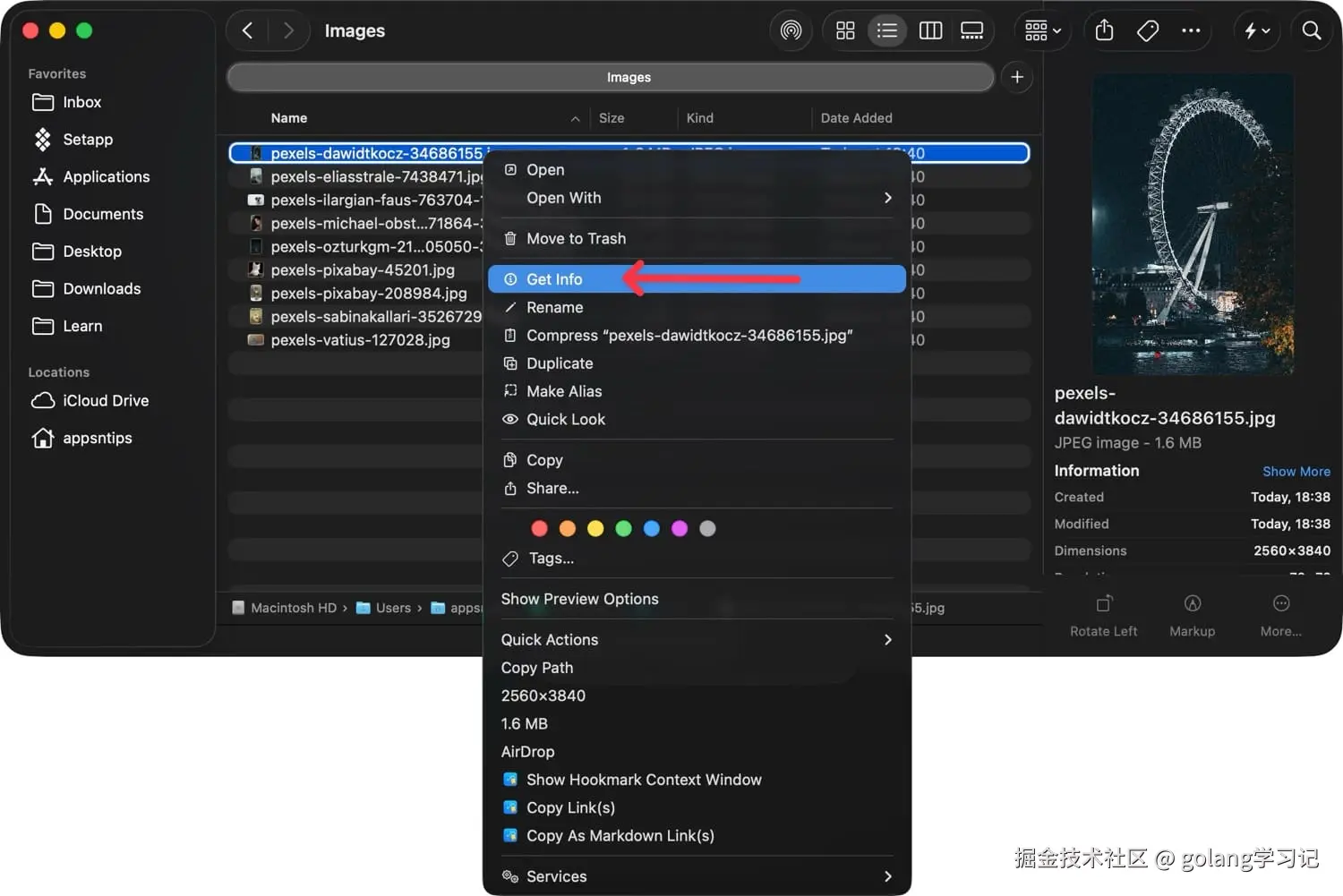Choose Make Alias
The image size is (1343, 896).
tap(697, 391)
